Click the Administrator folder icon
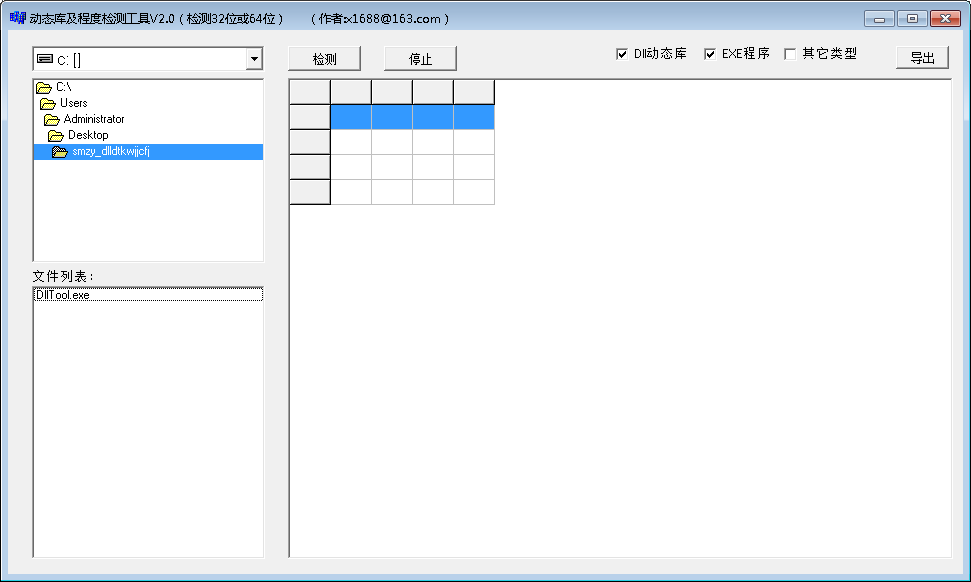The height and width of the screenshot is (582, 971). click(x=52, y=119)
